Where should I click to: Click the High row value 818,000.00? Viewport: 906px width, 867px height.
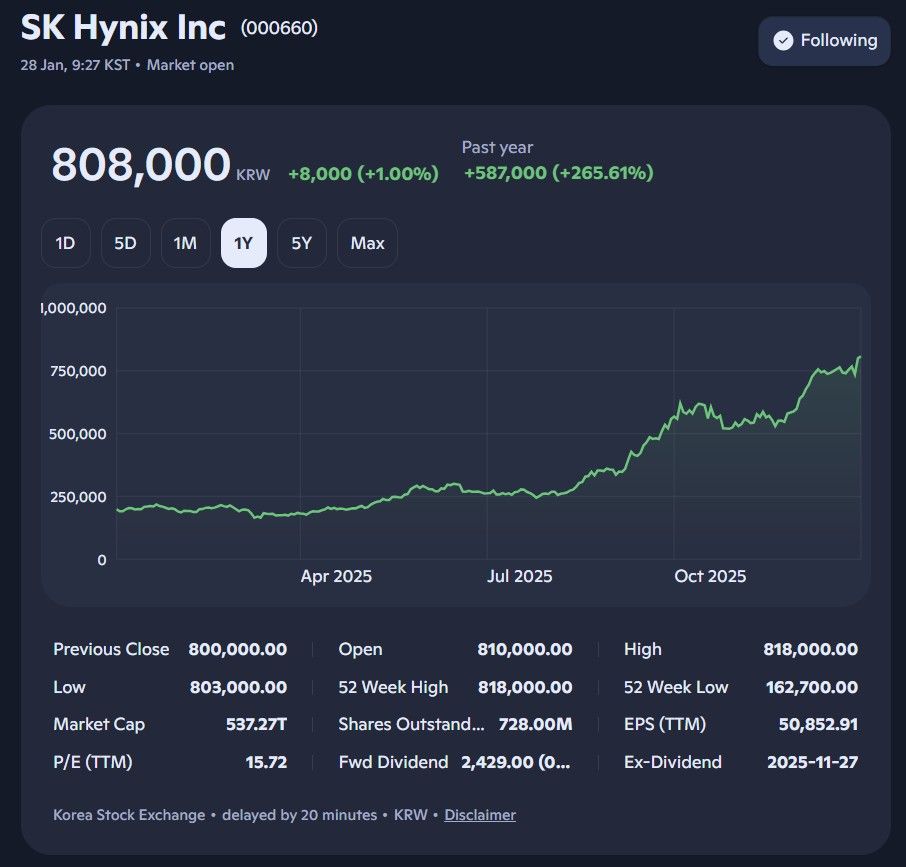(810, 649)
